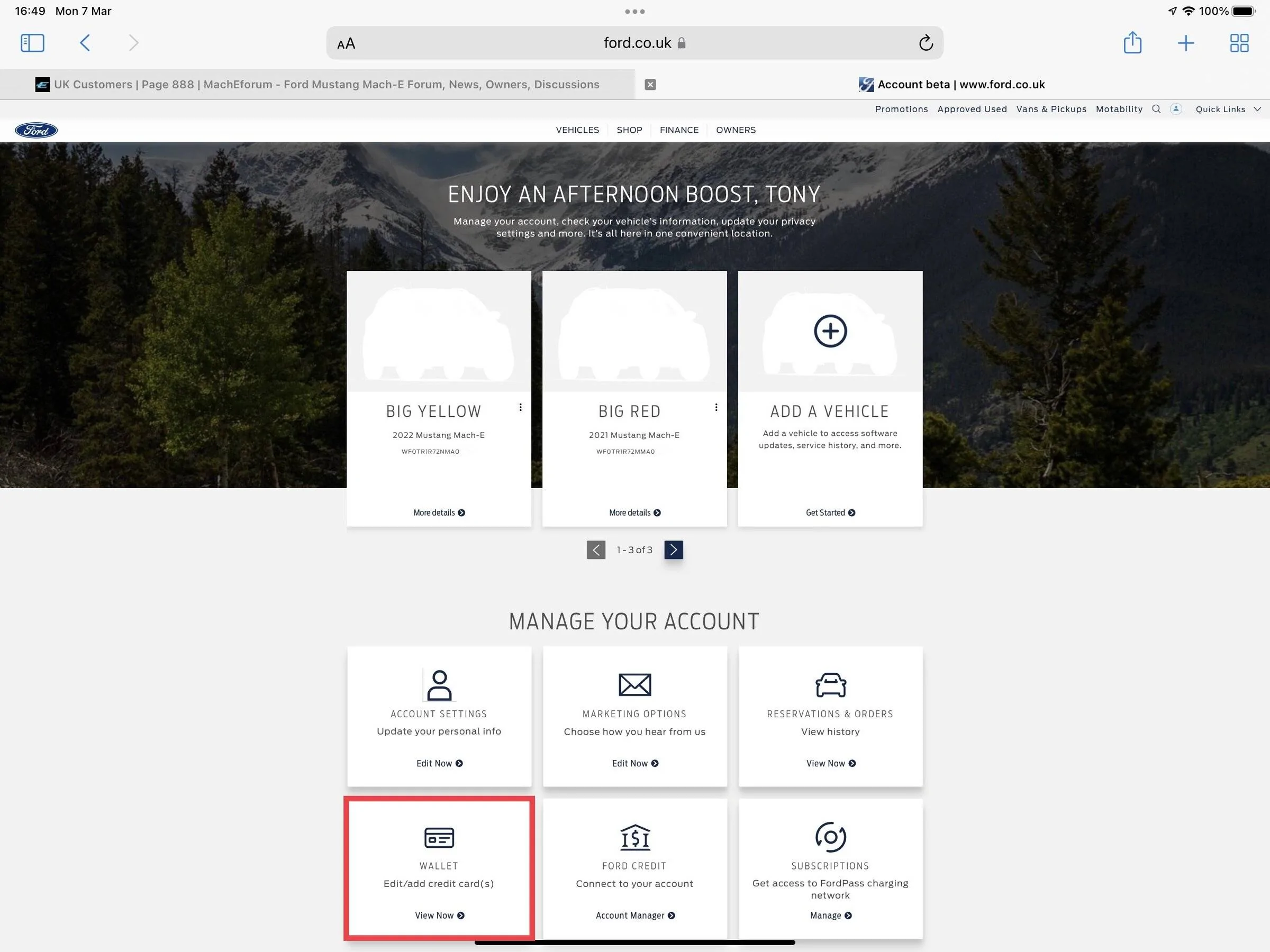Viewport: 1270px width, 952px height.
Task: Show the tab overview grid
Action: [1239, 43]
